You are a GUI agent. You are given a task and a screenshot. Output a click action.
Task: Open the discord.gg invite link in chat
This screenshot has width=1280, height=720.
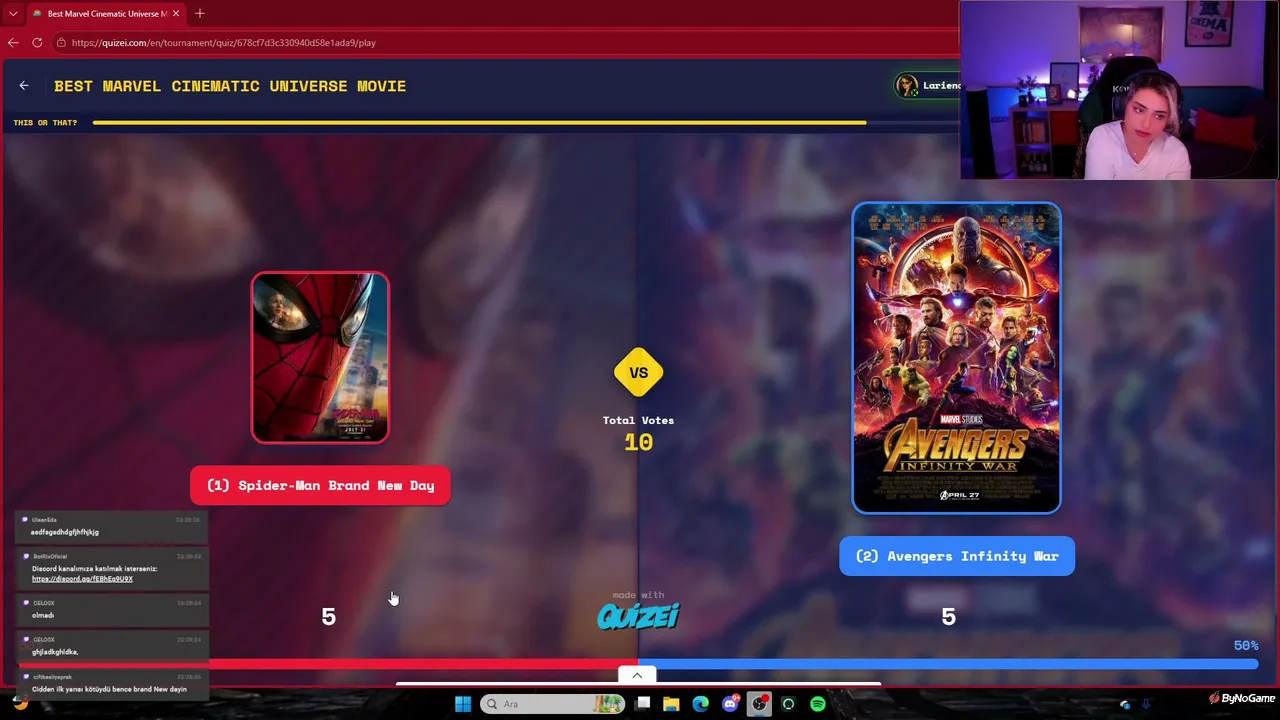tap(82, 579)
